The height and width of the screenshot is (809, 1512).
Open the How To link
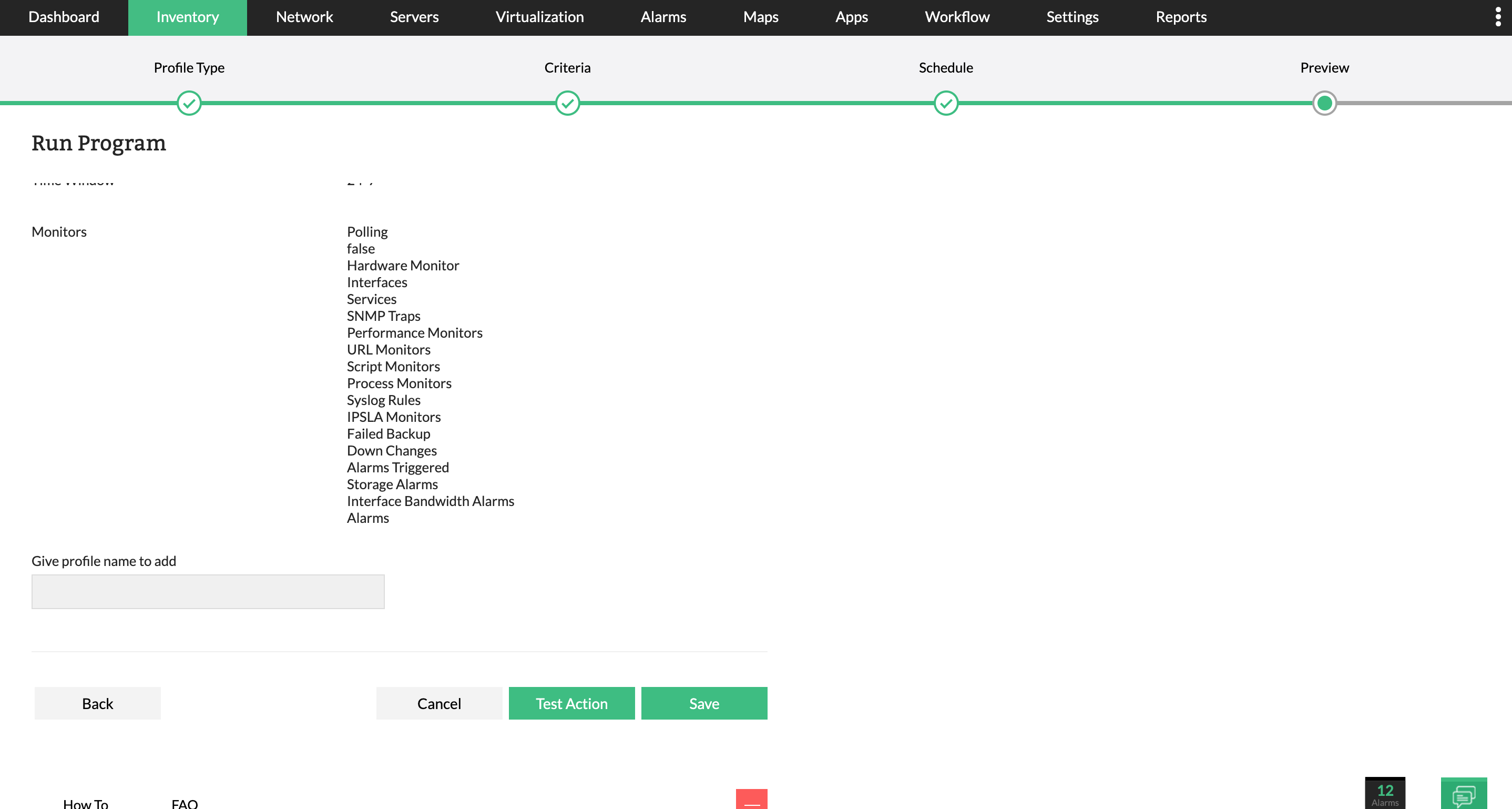[x=86, y=803]
